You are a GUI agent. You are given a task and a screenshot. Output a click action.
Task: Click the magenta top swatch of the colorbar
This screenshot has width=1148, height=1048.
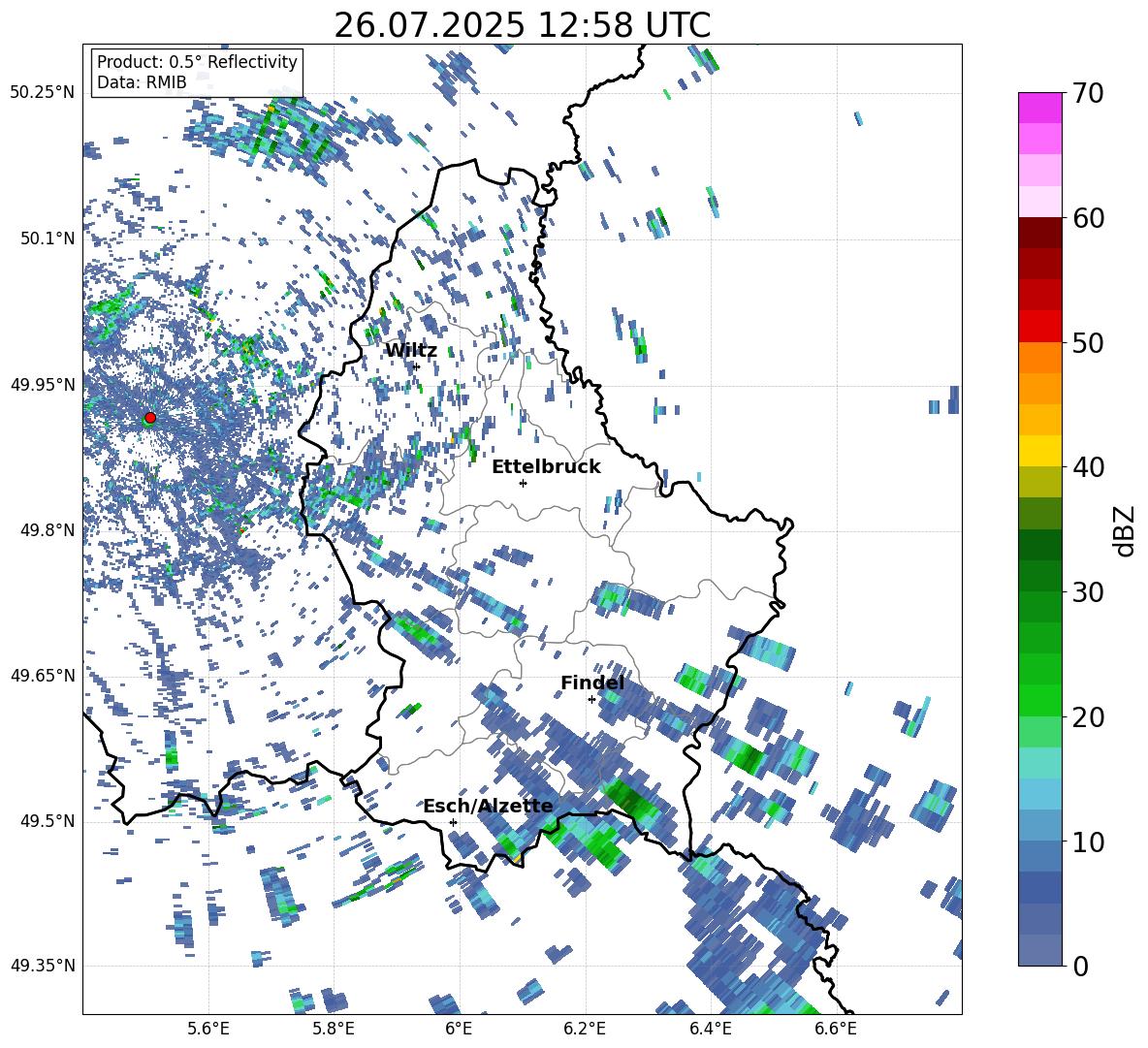coord(1039,108)
